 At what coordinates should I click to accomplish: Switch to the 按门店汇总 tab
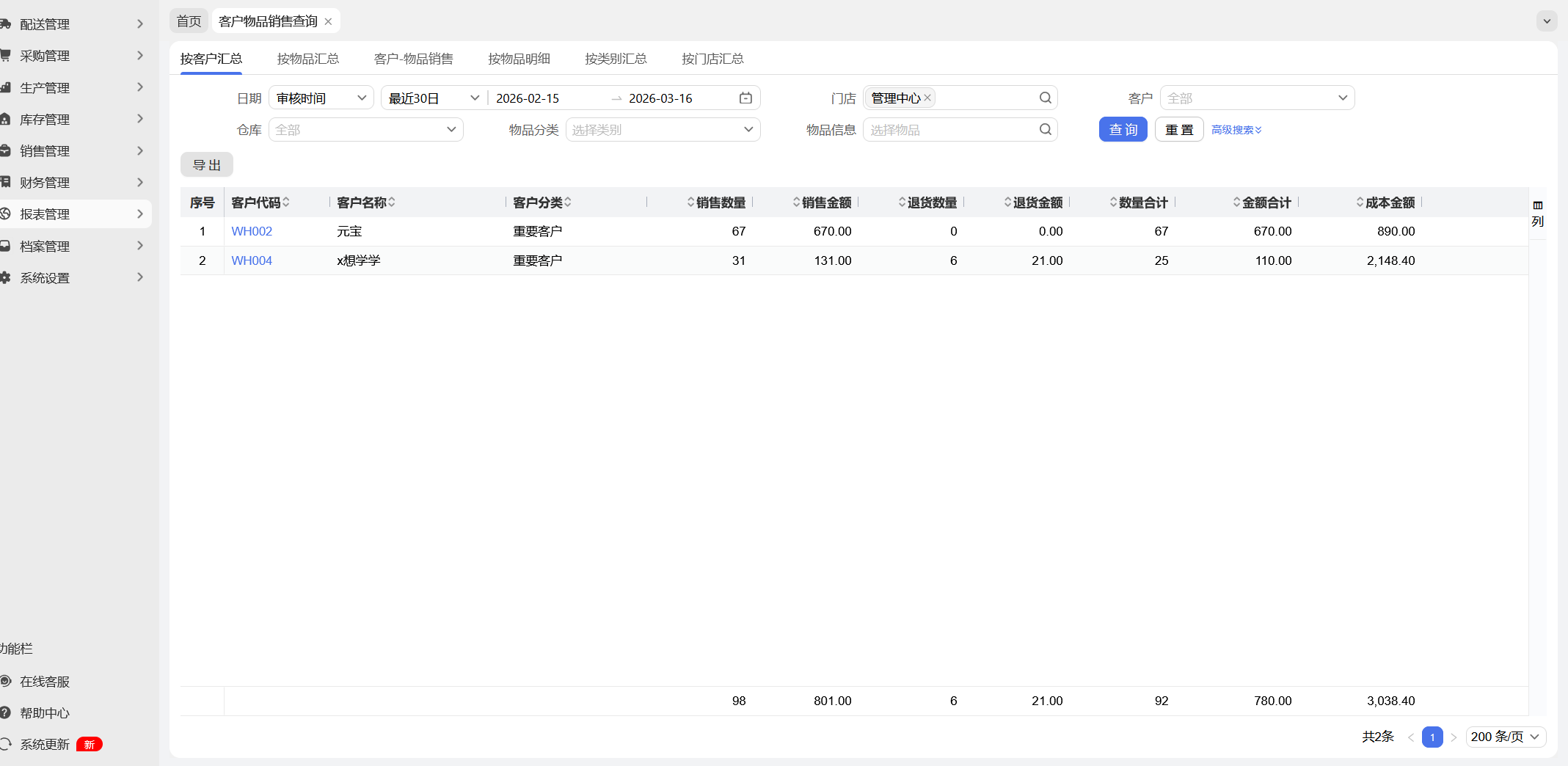point(712,59)
